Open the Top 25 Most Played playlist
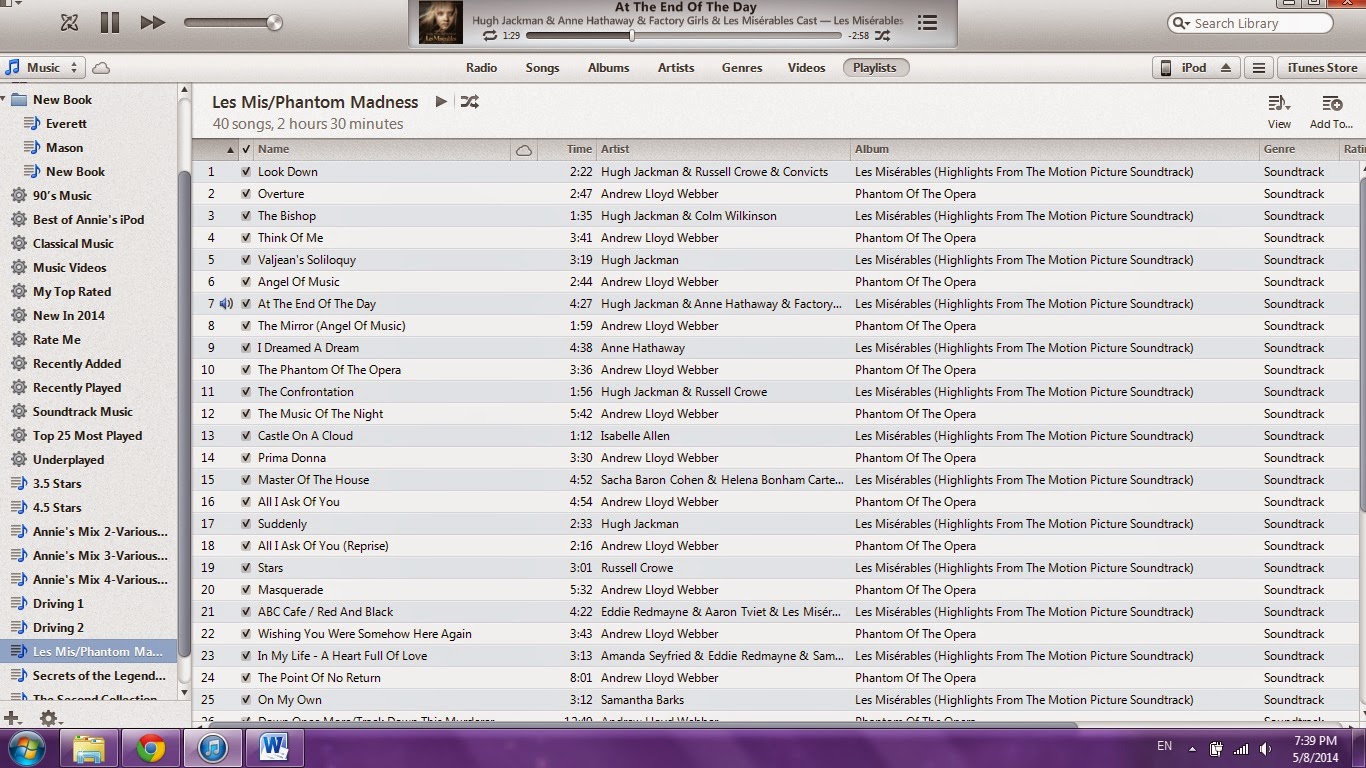The image size is (1366, 768). tap(87, 435)
